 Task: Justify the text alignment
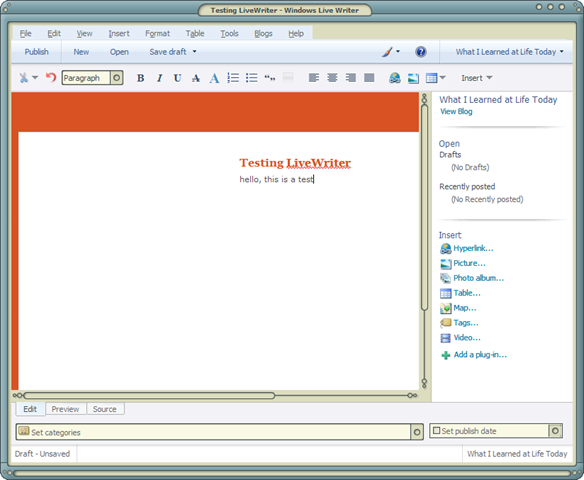369,77
